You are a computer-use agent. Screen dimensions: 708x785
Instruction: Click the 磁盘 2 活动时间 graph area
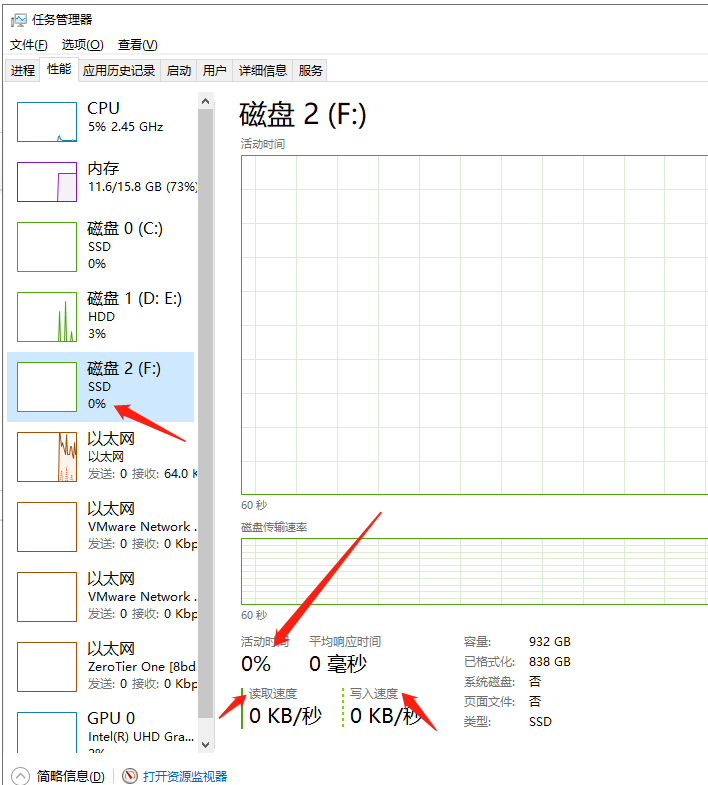(474, 325)
